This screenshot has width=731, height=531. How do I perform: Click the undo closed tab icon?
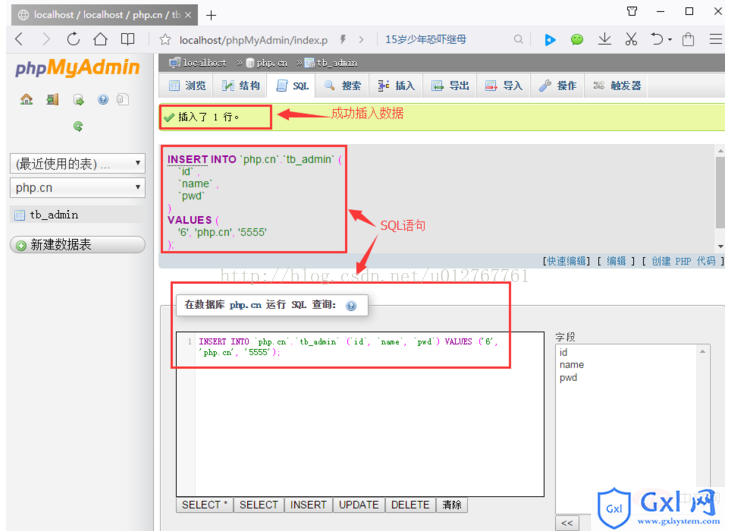pyautogui.click(x=657, y=39)
